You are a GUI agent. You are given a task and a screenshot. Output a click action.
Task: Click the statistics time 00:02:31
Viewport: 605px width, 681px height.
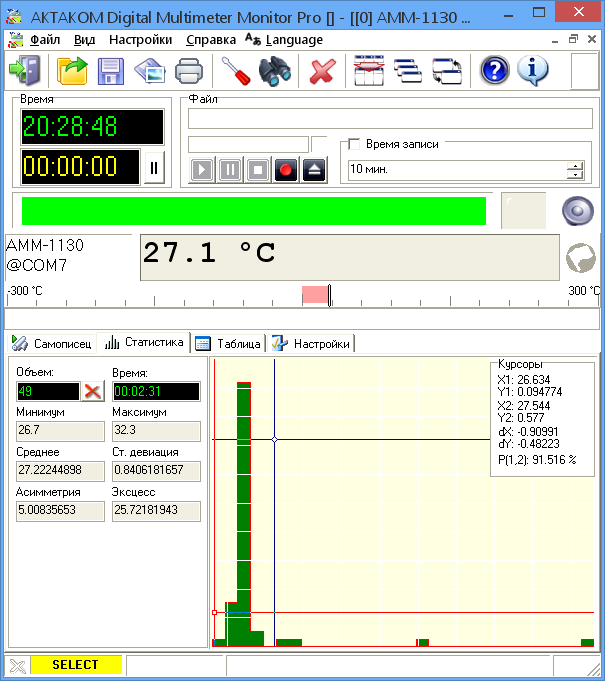156,391
